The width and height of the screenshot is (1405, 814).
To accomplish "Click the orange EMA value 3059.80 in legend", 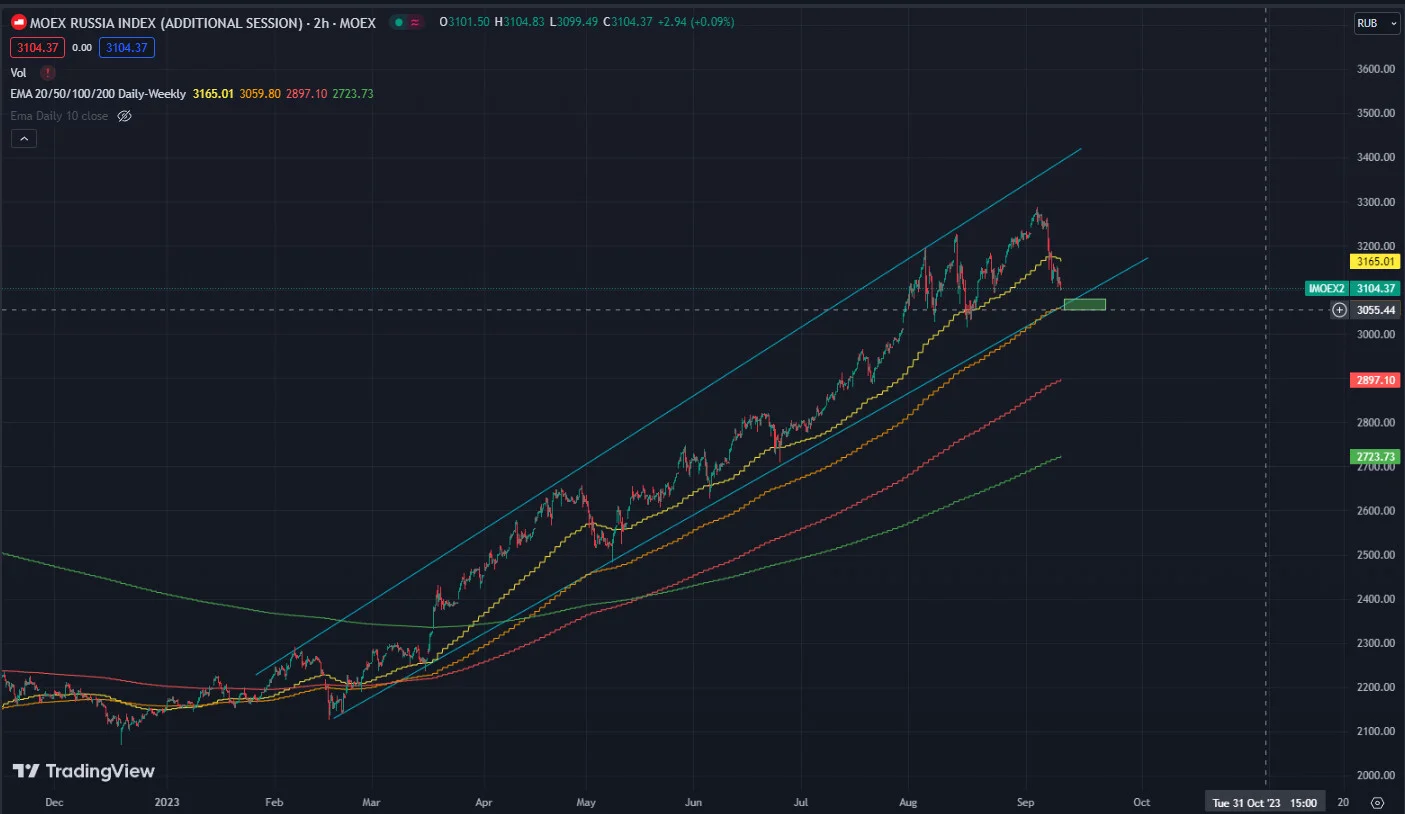I will pos(260,94).
